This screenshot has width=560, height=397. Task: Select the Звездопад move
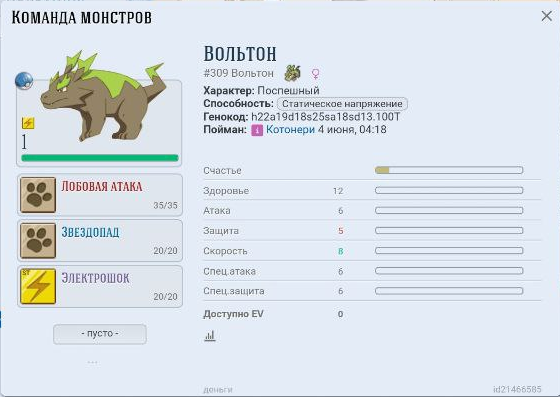(x=100, y=241)
